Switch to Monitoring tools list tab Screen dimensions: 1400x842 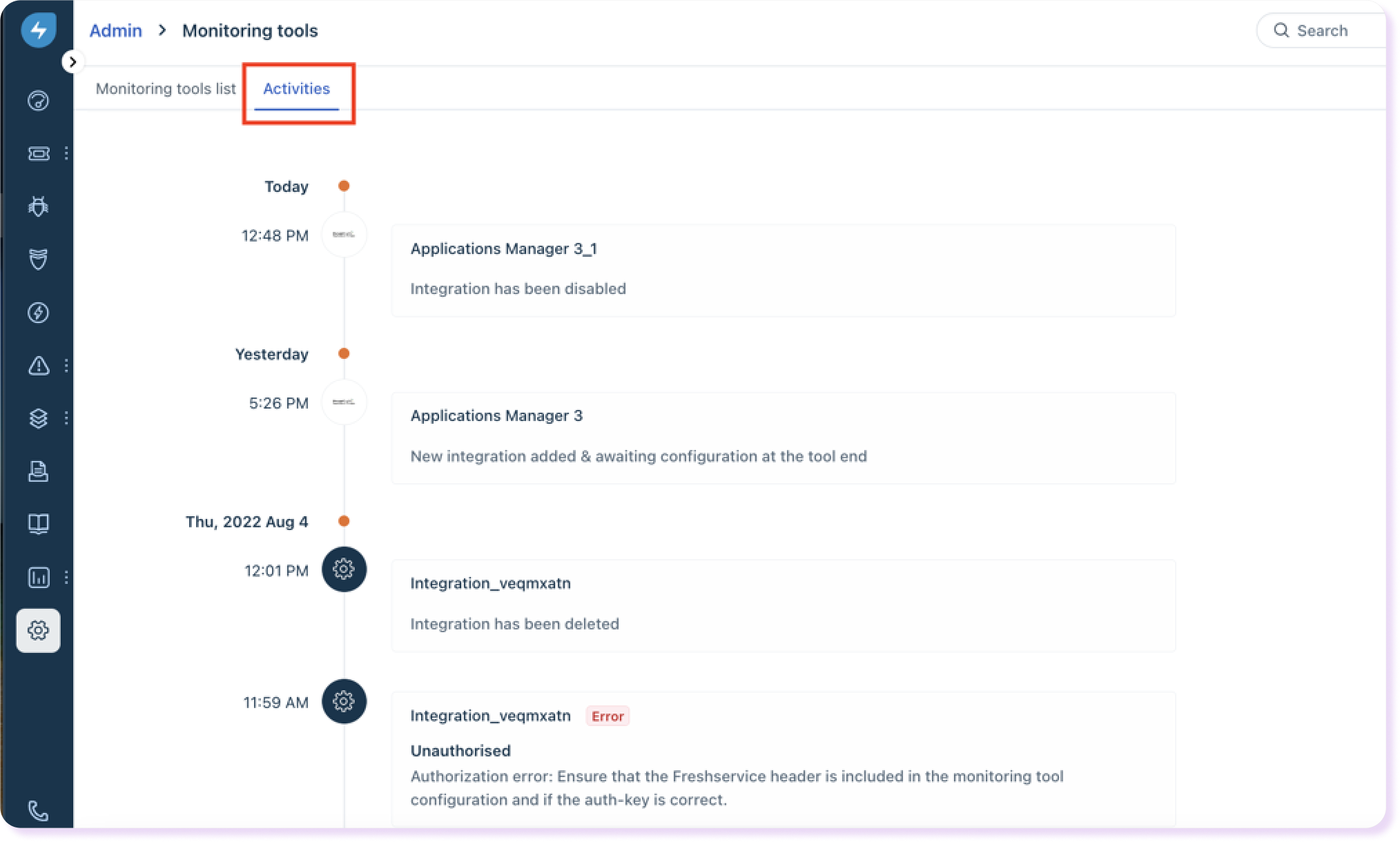point(166,89)
